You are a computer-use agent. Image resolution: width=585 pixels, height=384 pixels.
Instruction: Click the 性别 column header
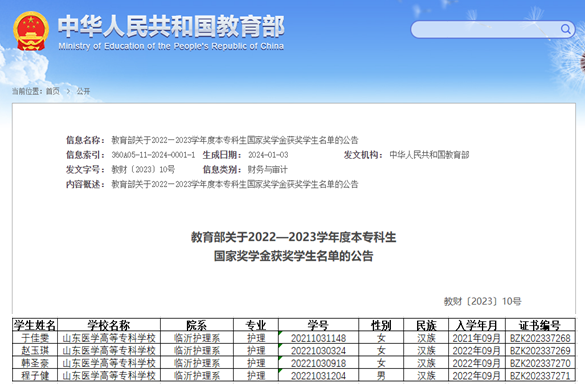pyautogui.click(x=381, y=325)
